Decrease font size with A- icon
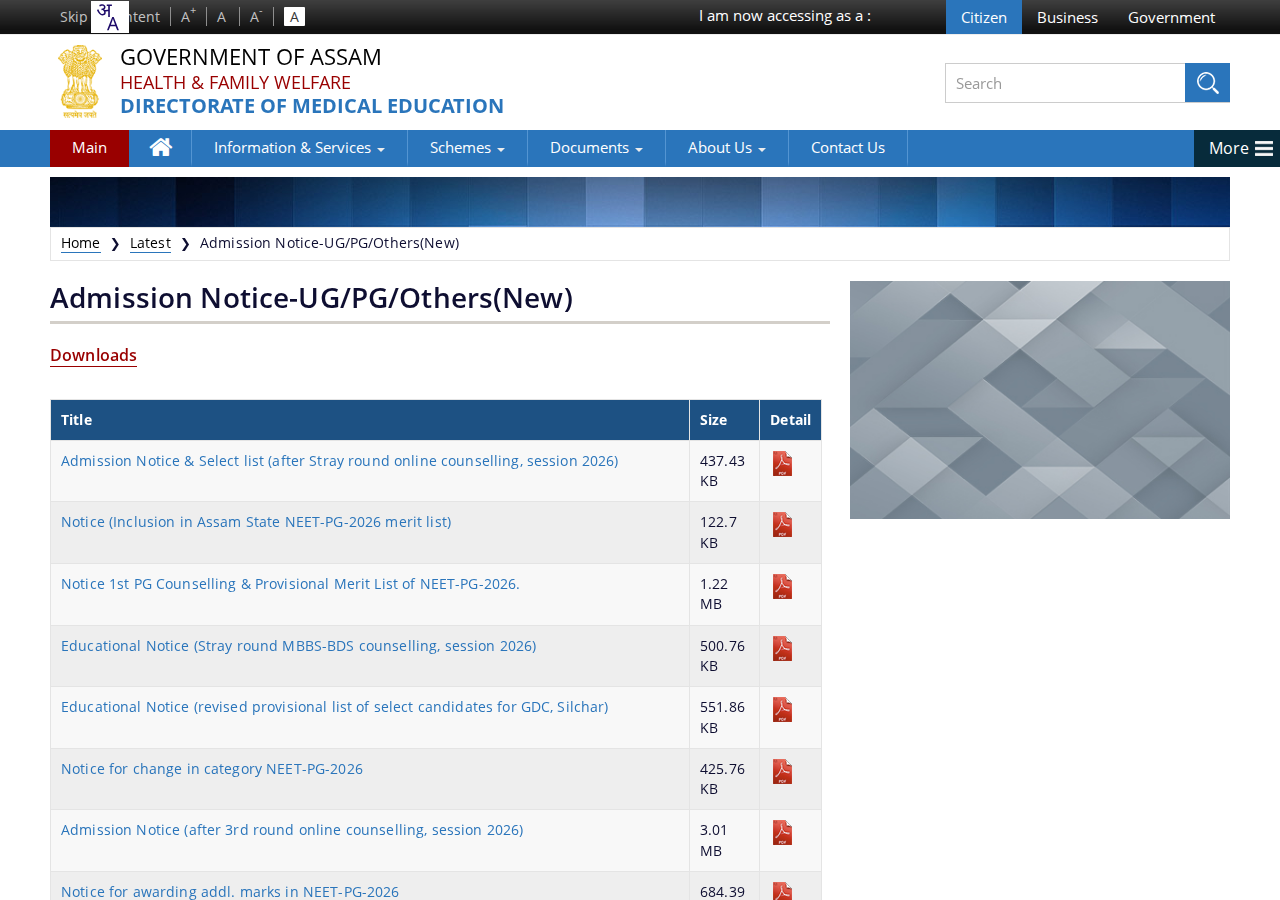 [x=256, y=16]
